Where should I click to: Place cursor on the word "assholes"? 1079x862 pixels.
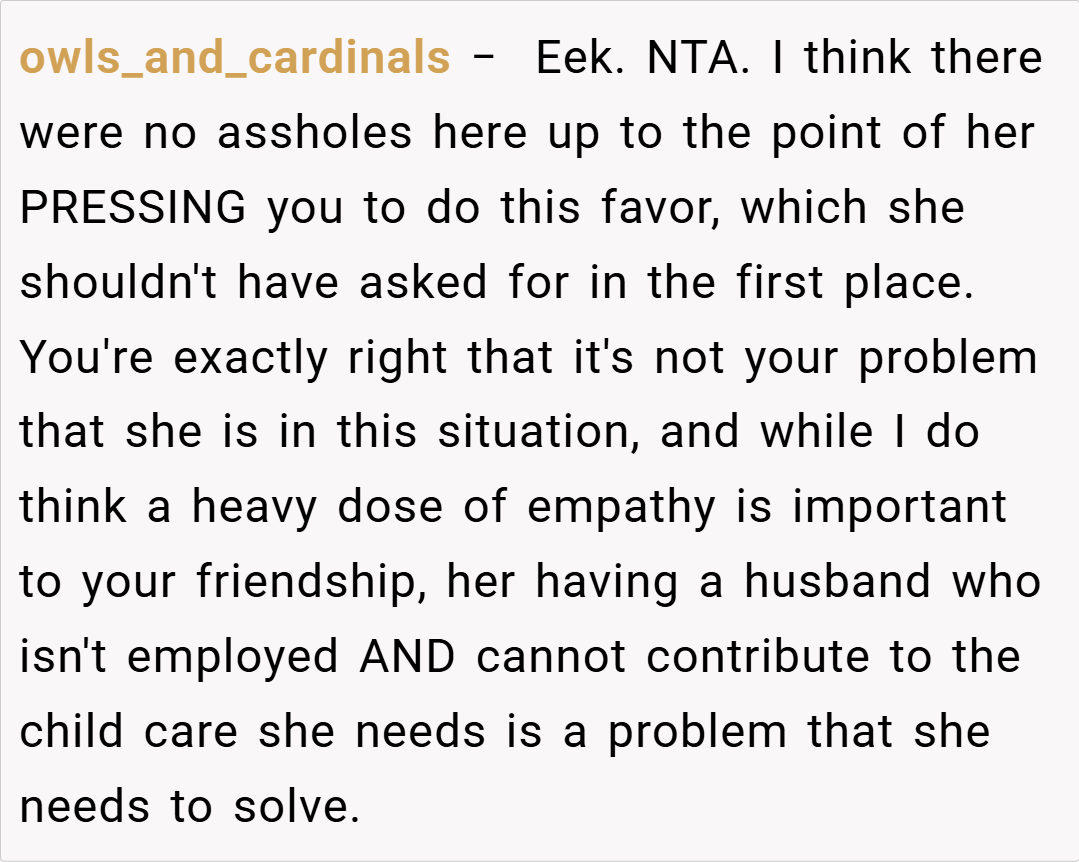(315, 134)
